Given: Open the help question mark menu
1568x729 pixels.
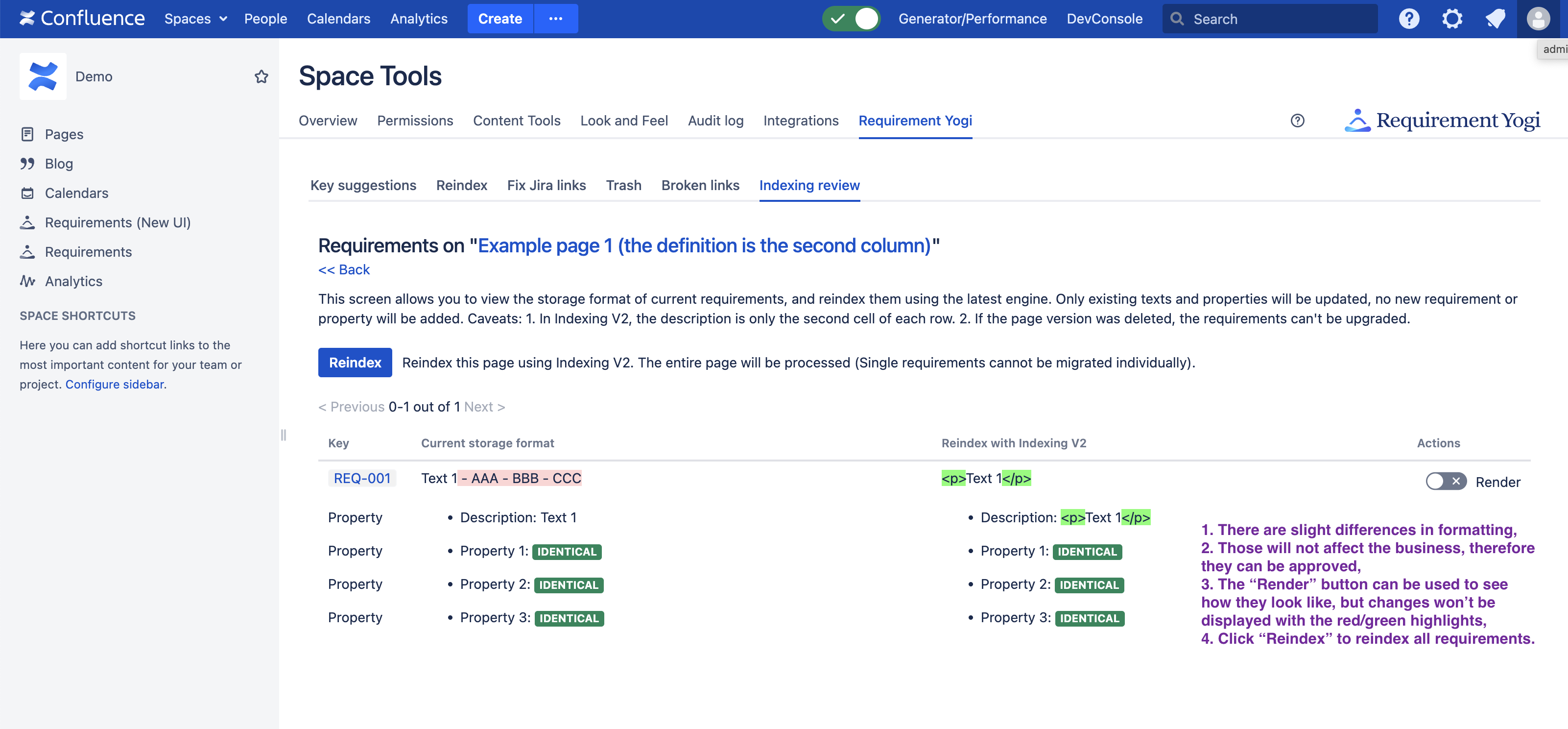Looking at the screenshot, I should 1408,19.
